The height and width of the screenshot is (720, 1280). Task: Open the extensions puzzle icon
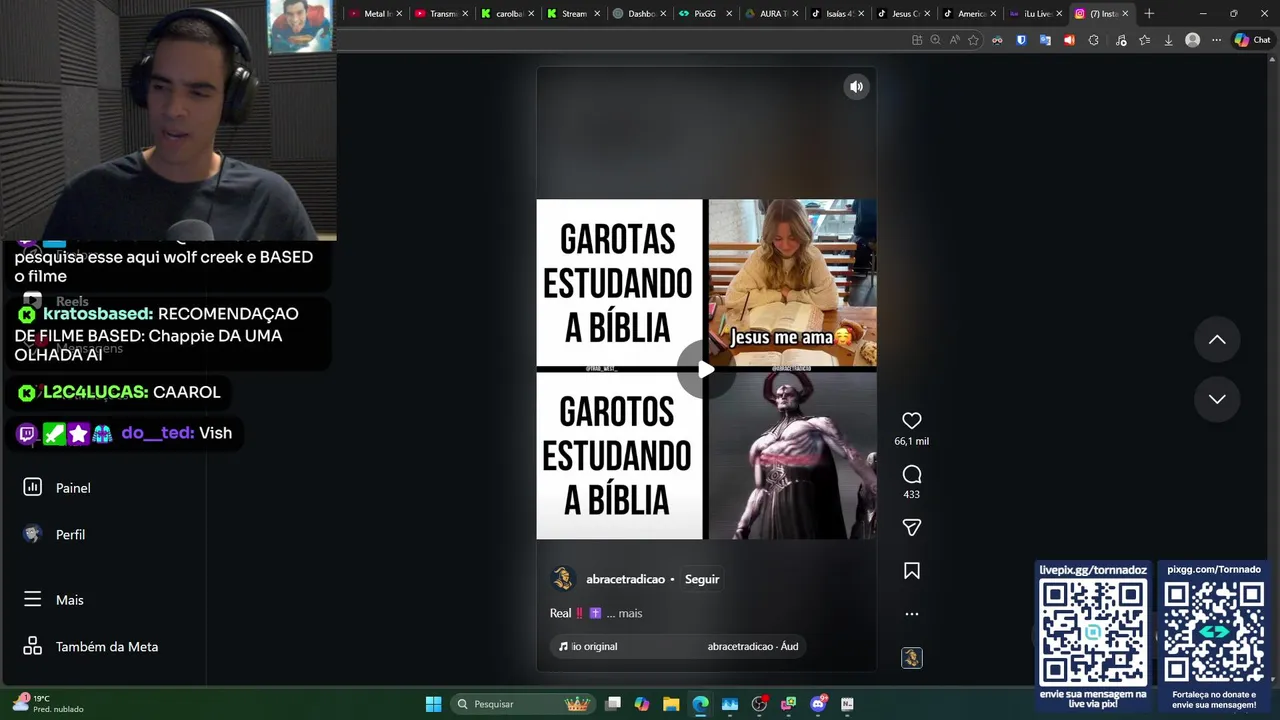click(1093, 40)
